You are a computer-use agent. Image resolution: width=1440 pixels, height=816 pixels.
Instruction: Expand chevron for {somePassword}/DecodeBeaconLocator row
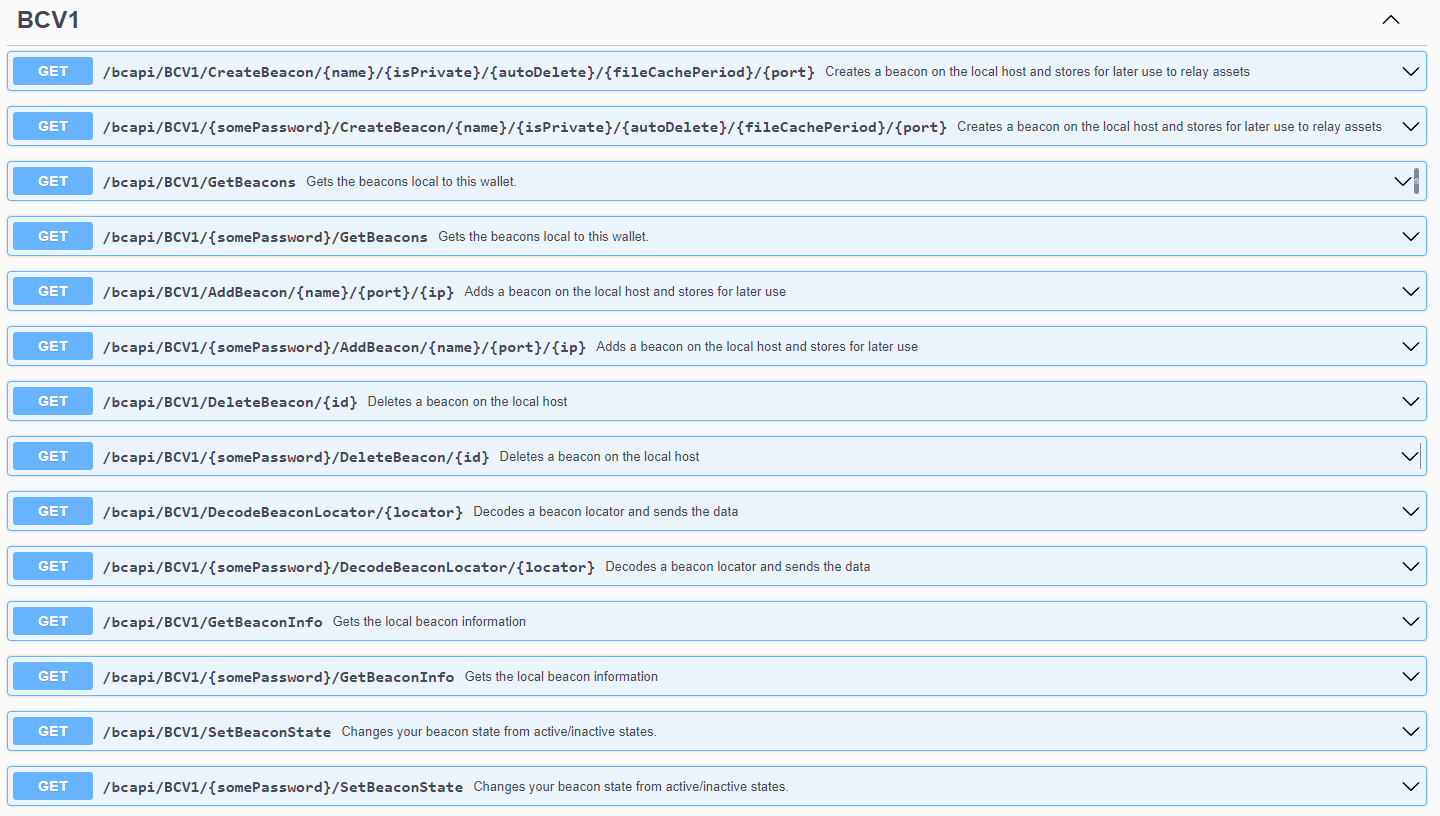[x=1411, y=567]
